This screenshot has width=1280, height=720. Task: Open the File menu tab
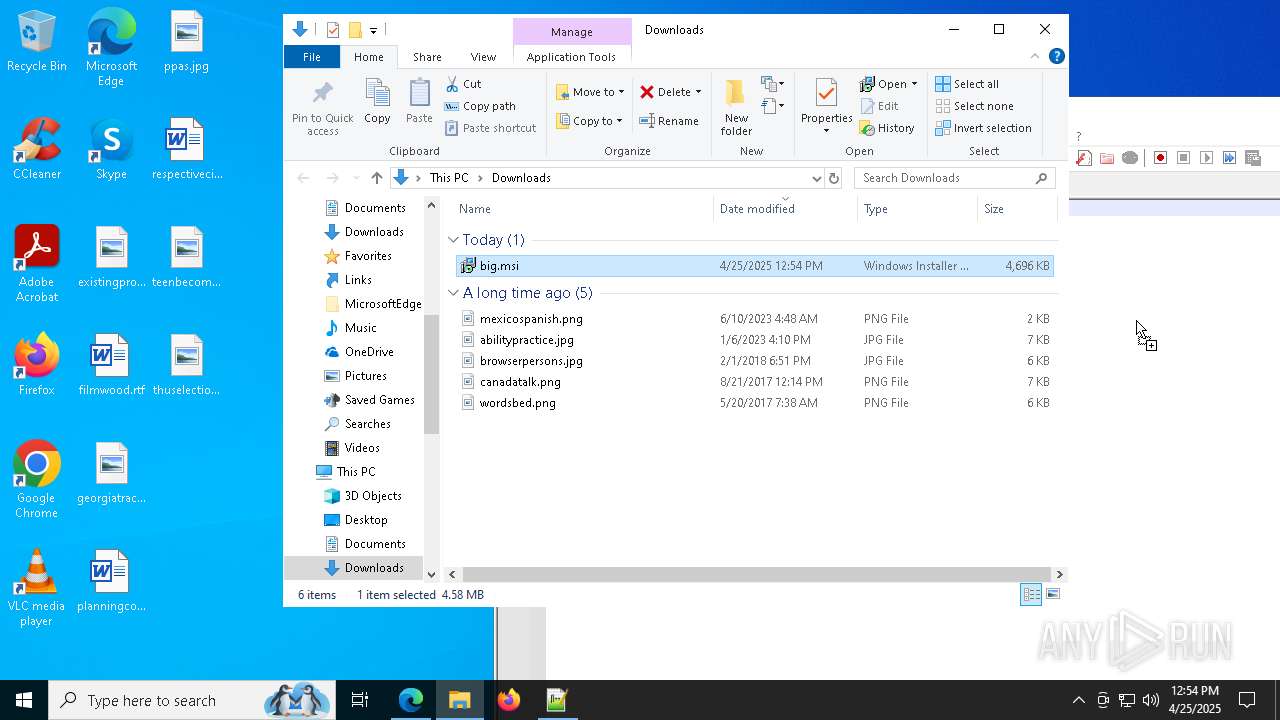click(312, 57)
